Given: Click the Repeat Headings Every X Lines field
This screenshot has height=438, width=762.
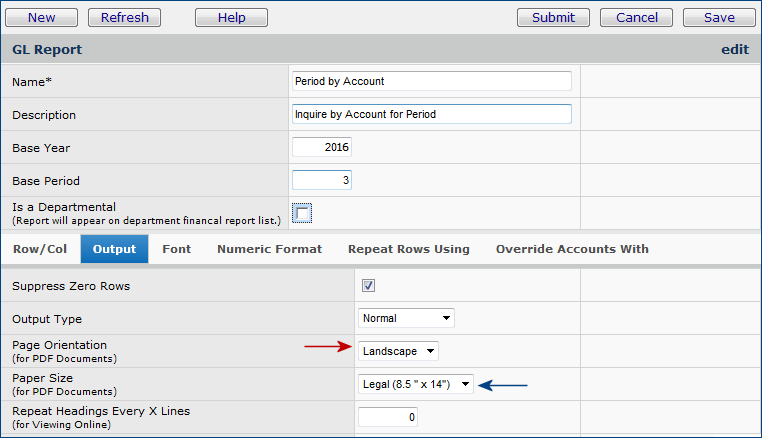Looking at the screenshot, I should pyautogui.click(x=387, y=416).
